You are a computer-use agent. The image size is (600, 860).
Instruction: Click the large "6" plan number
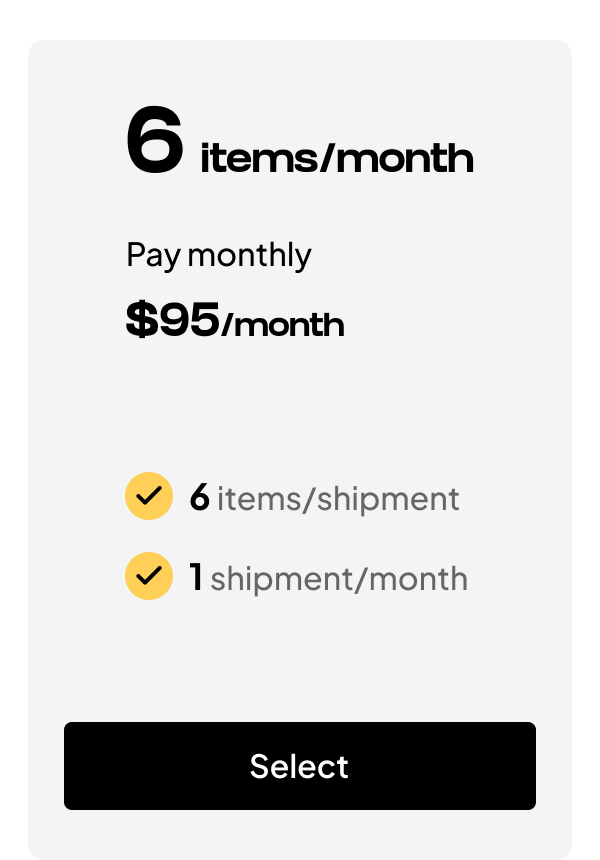point(155,143)
